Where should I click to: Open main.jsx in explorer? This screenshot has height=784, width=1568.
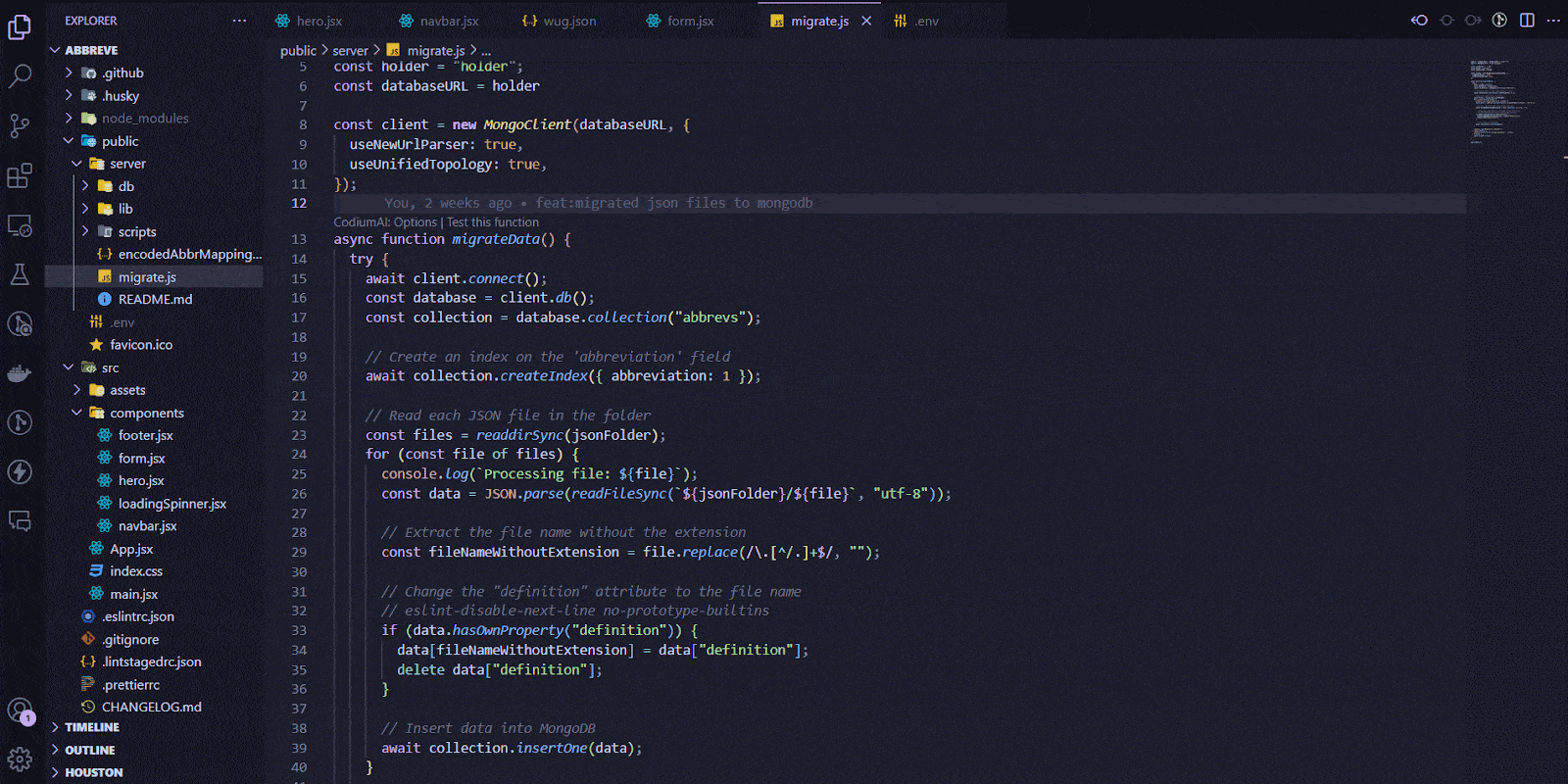[133, 595]
